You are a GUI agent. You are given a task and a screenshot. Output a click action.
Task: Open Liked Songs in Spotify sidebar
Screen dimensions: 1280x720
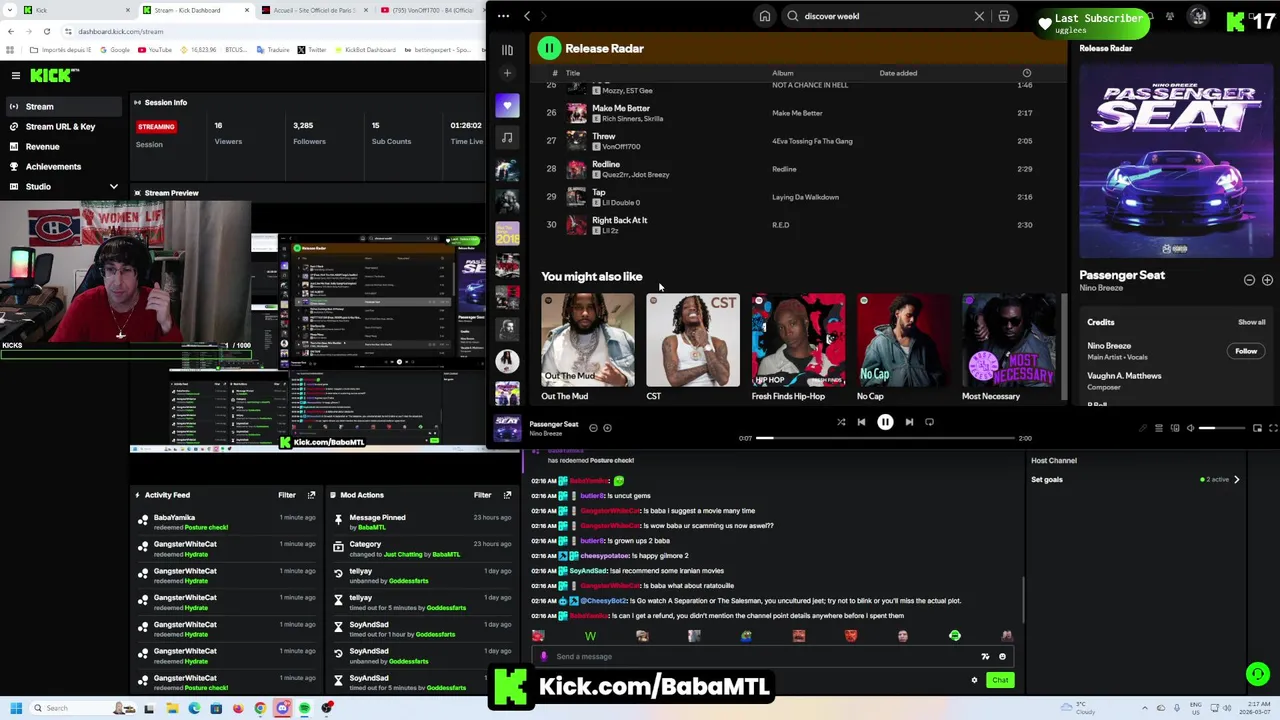(x=507, y=106)
